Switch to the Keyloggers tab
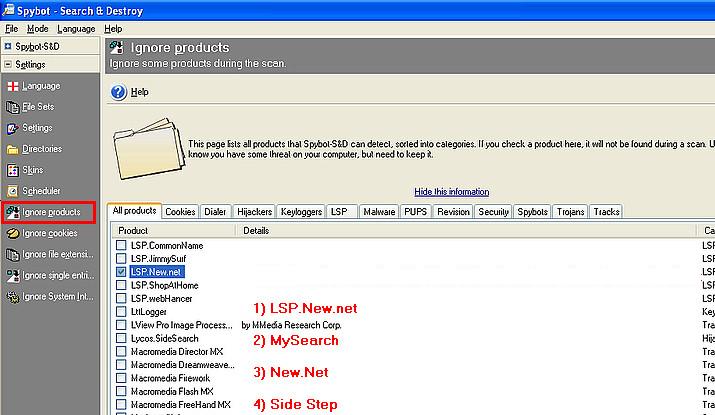This screenshot has width=715, height=415. (301, 212)
